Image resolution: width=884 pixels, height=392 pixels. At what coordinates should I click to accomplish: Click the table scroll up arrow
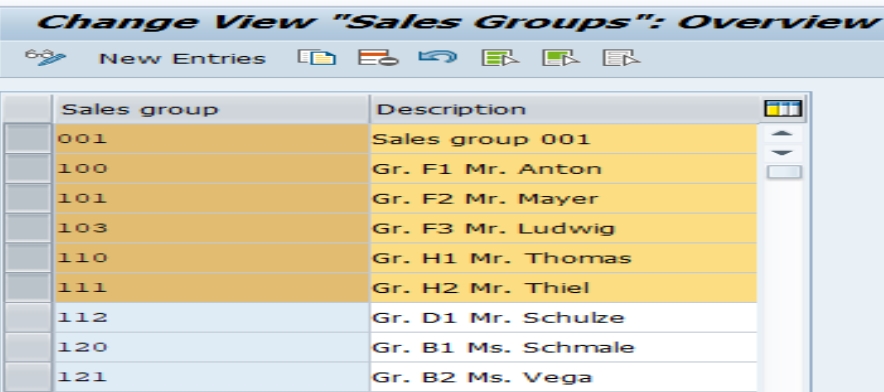[781, 134]
